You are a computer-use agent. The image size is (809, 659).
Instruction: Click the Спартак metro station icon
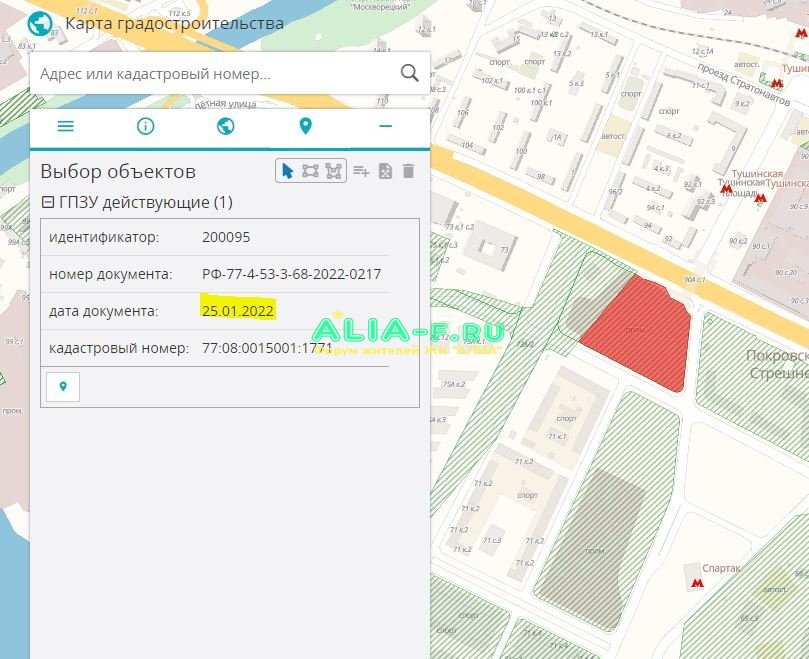(x=697, y=583)
